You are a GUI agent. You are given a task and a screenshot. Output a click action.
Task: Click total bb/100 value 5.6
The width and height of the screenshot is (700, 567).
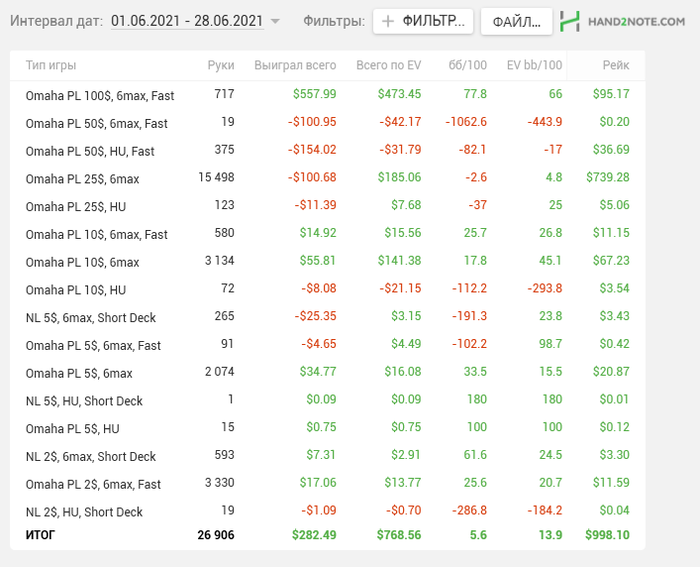(x=478, y=535)
